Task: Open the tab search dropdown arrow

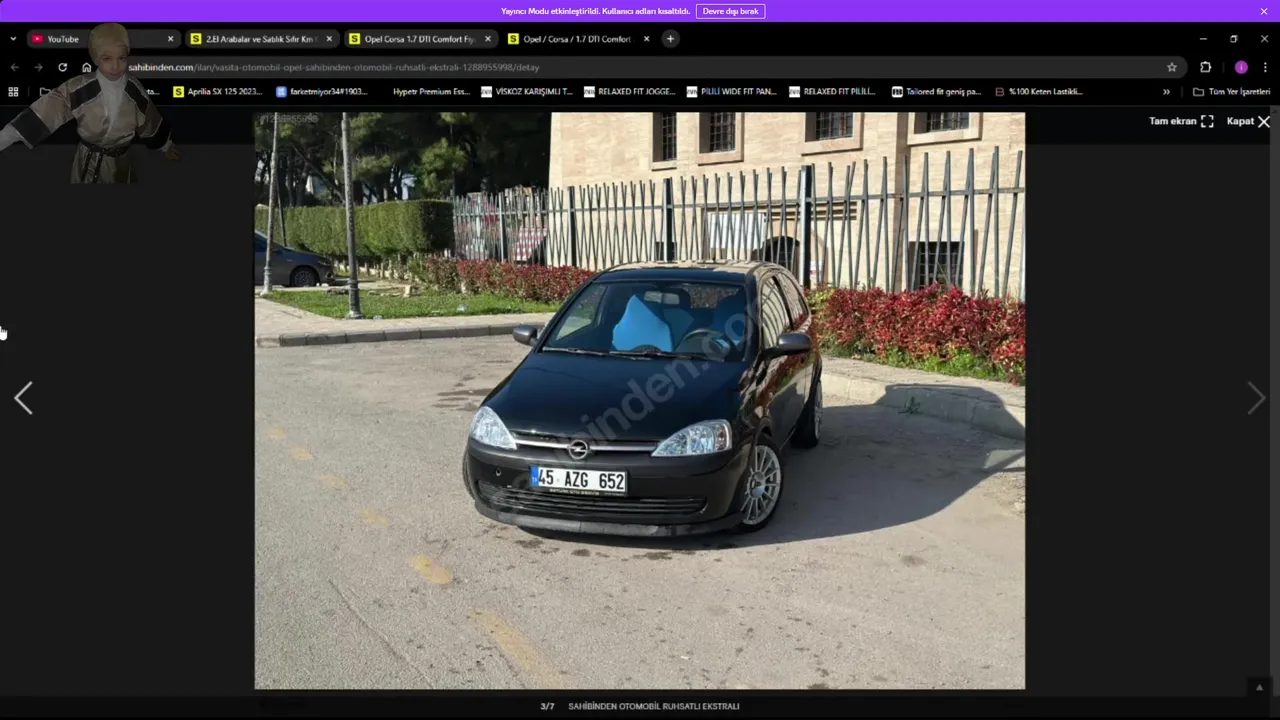Action: tap(13, 39)
